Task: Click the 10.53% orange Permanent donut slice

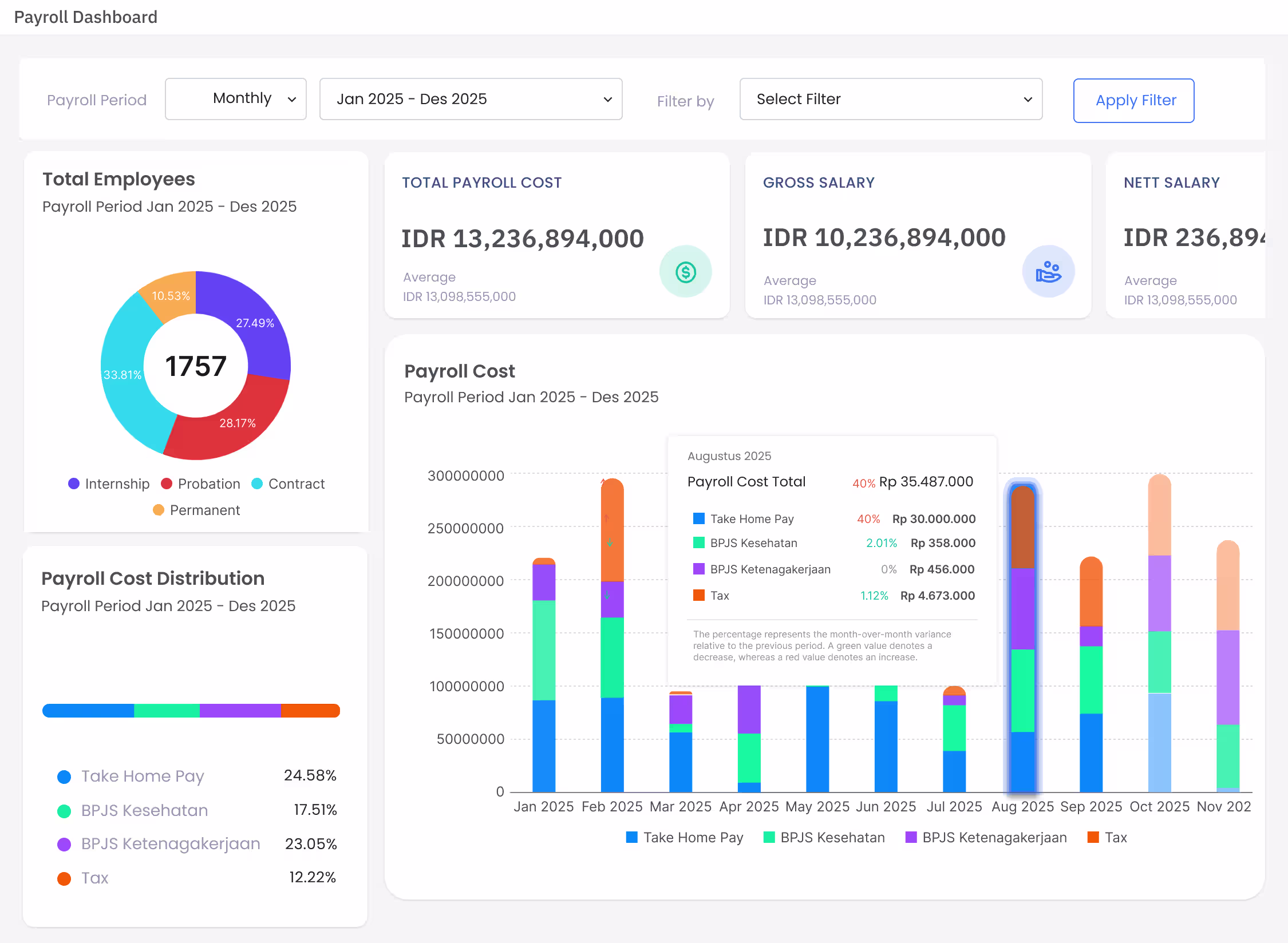Action: point(171,296)
